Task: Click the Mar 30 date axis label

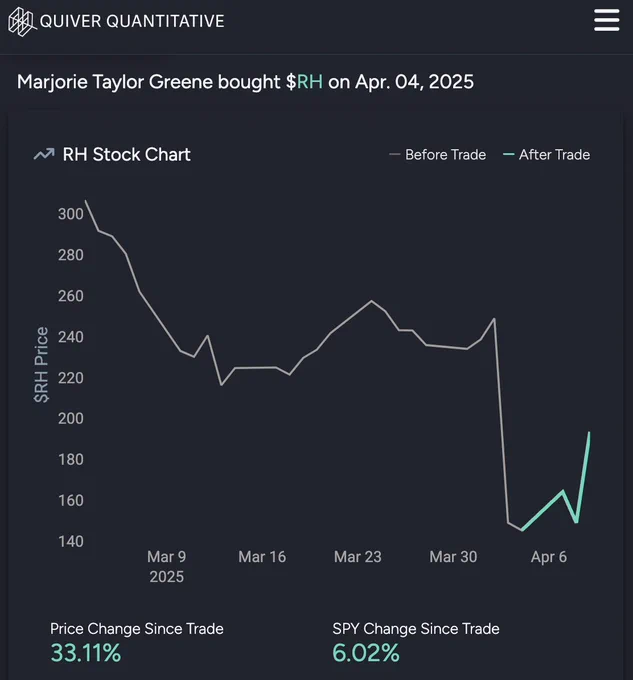Action: tap(453, 557)
